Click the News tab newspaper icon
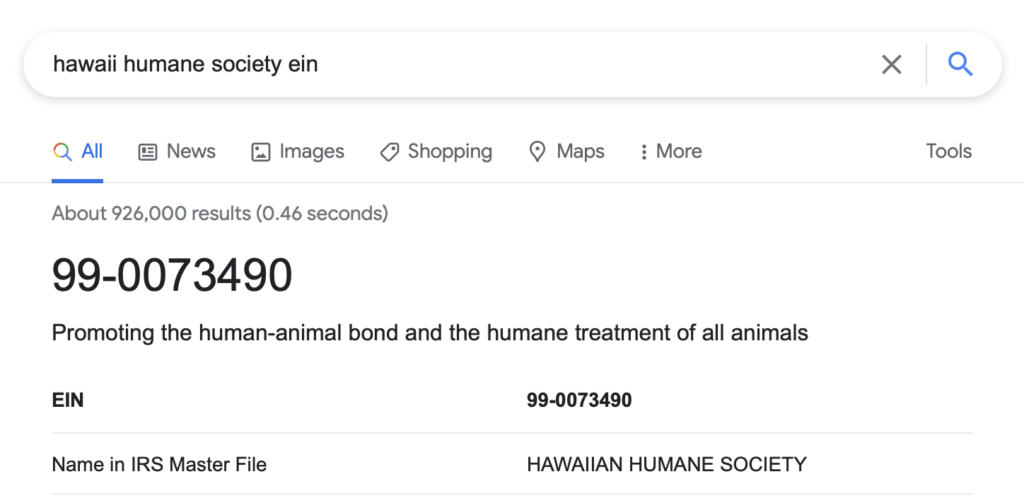The width and height of the screenshot is (1024, 496). (x=148, y=152)
